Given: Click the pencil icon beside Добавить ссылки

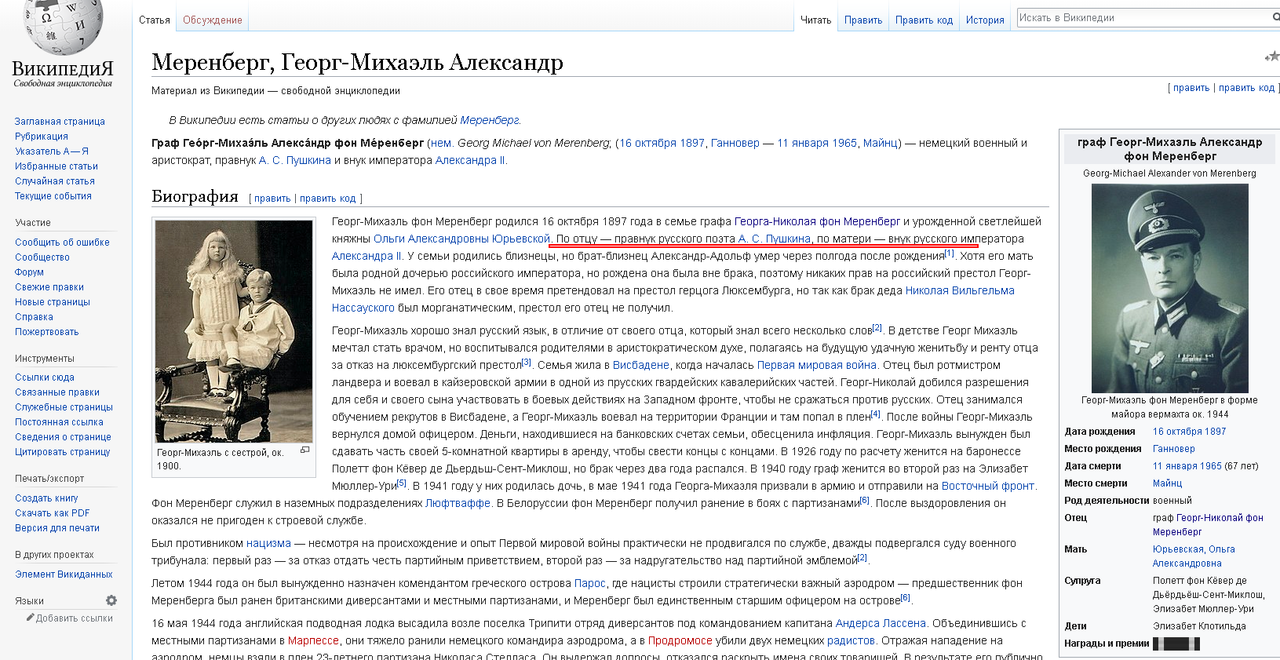Looking at the screenshot, I should [31, 618].
